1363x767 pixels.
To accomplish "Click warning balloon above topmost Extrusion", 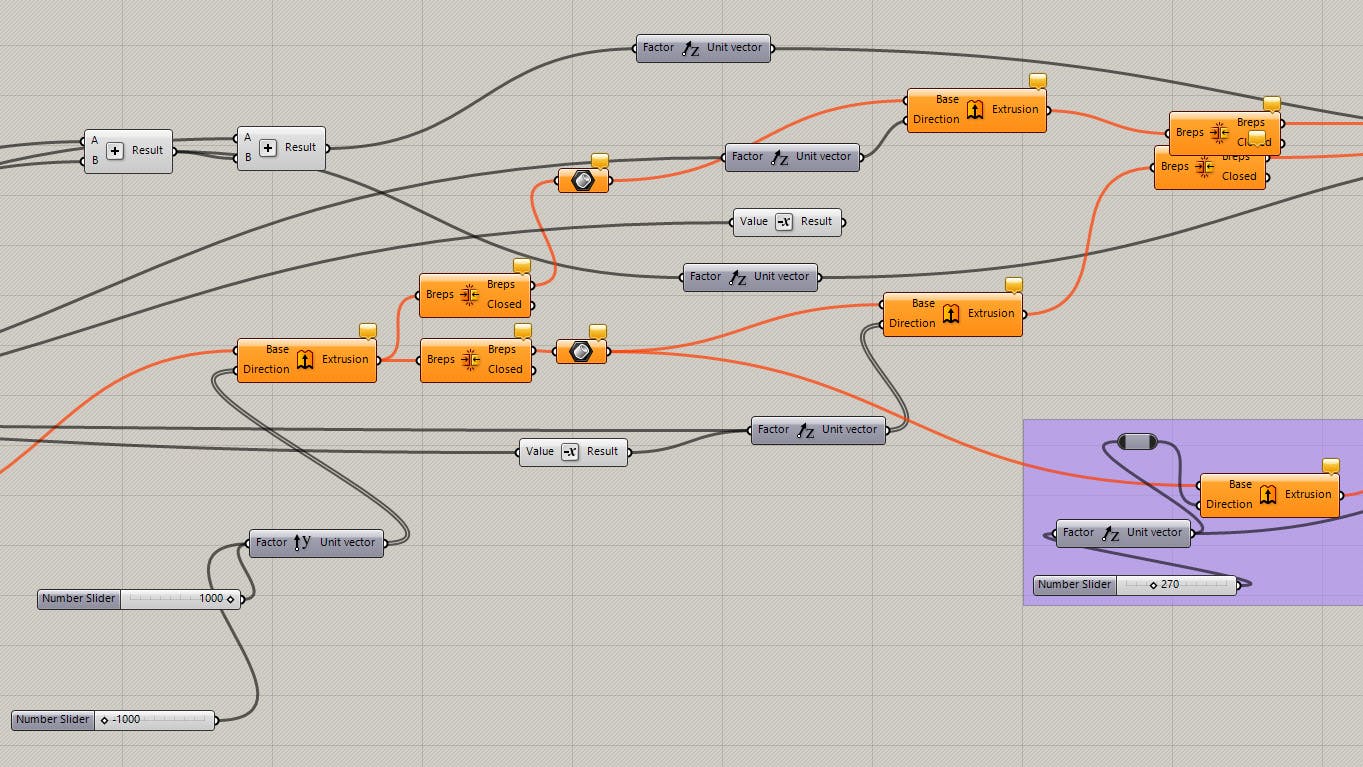I will pos(1038,81).
